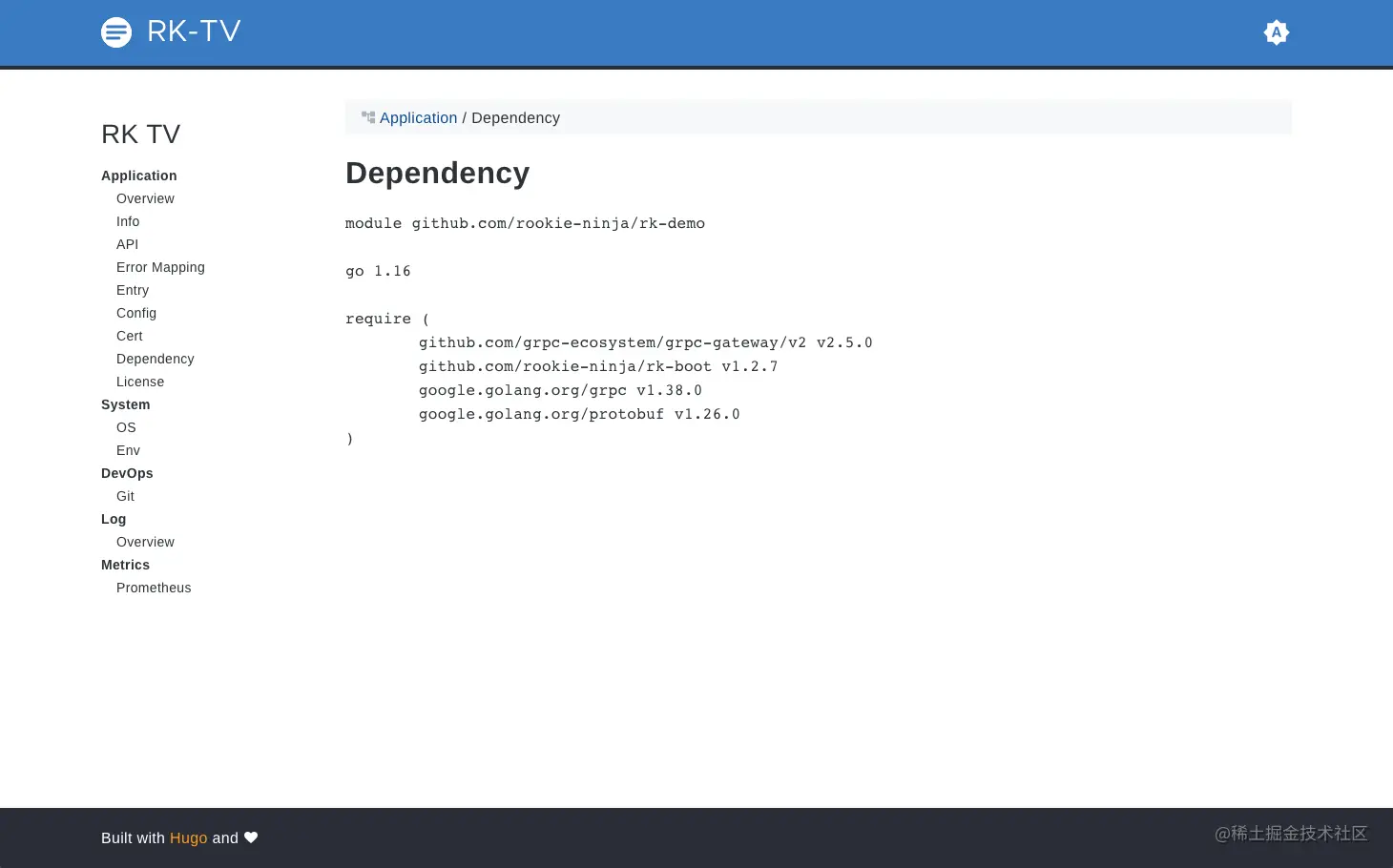
Task: Click the grpc-gateway/v2 v2.5.0 dependency line
Action: pyautogui.click(x=645, y=342)
